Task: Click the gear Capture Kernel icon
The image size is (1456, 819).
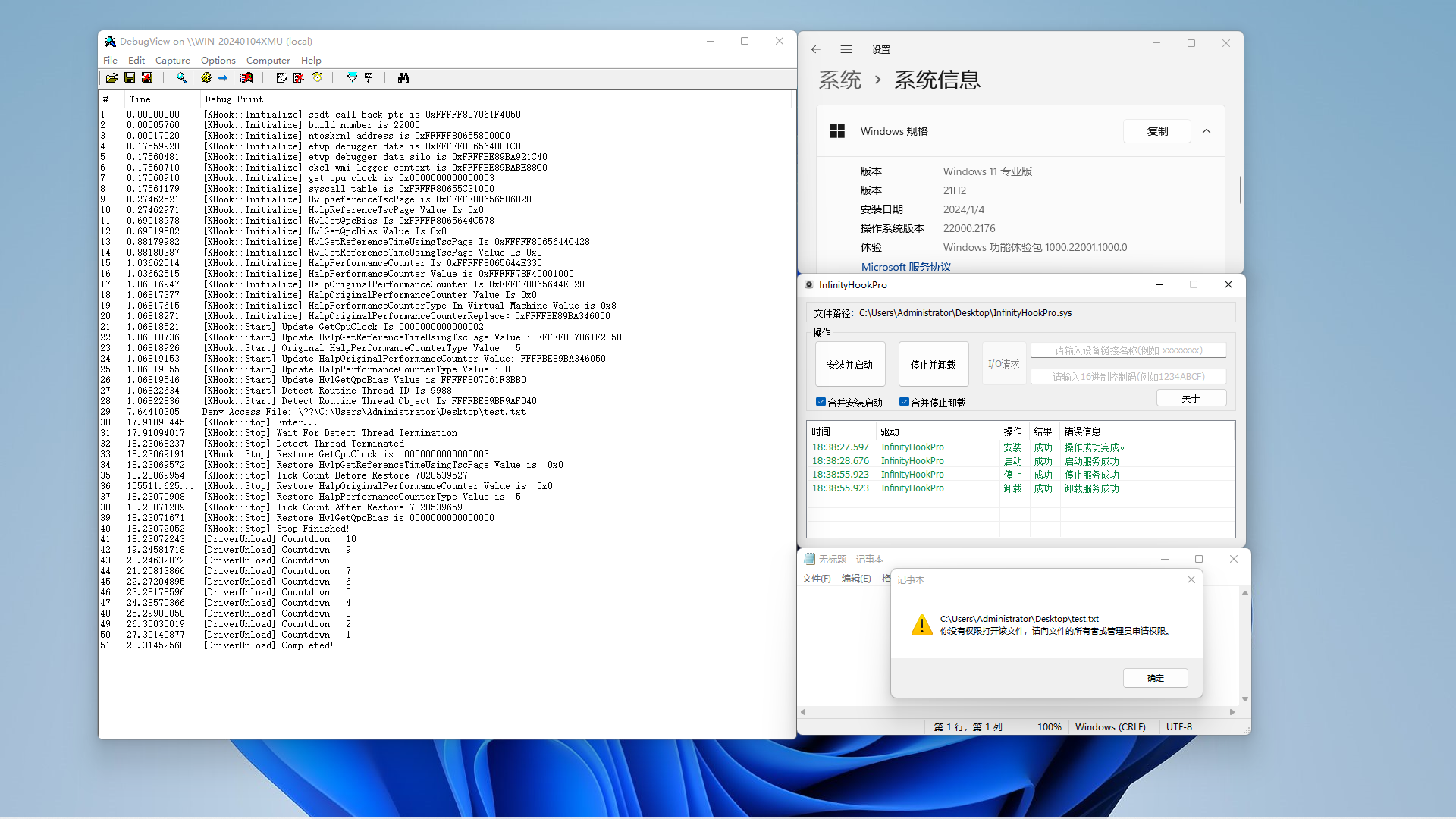Action: pyautogui.click(x=206, y=78)
